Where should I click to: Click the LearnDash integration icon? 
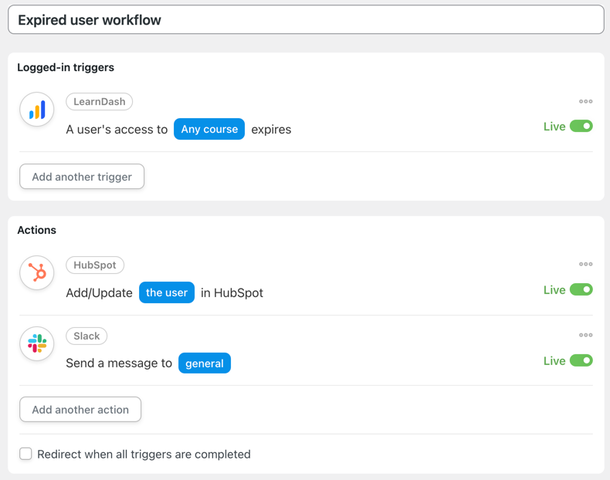pos(37,111)
